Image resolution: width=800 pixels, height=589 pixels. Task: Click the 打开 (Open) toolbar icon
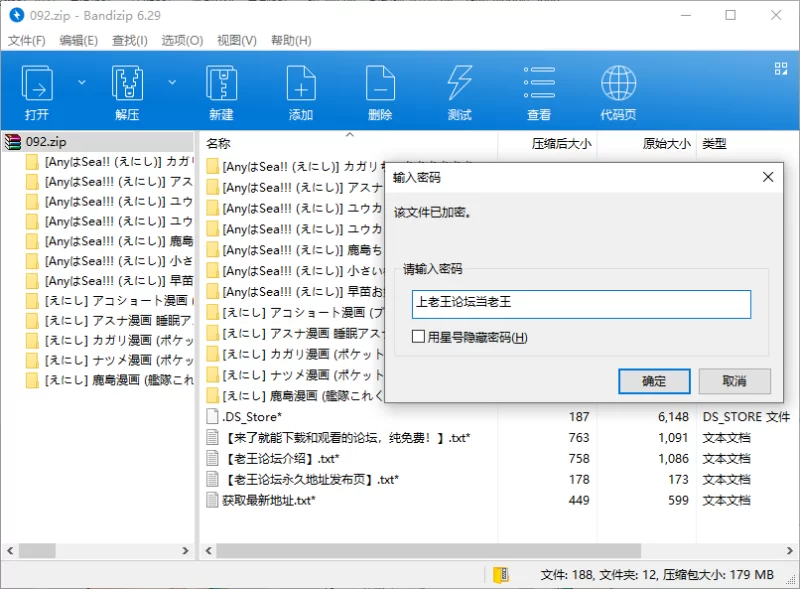click(37, 83)
